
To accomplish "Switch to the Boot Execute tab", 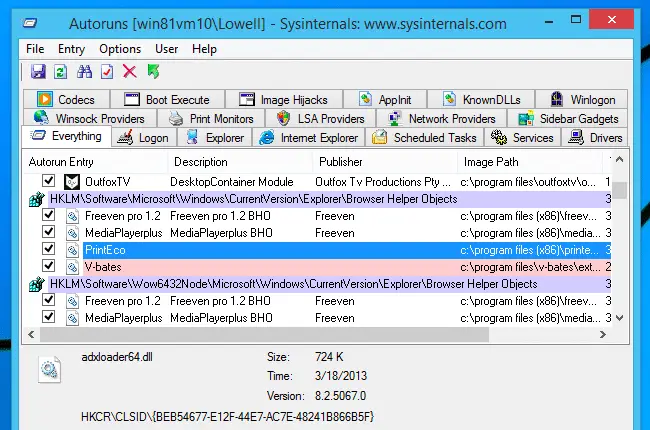I will tap(167, 100).
